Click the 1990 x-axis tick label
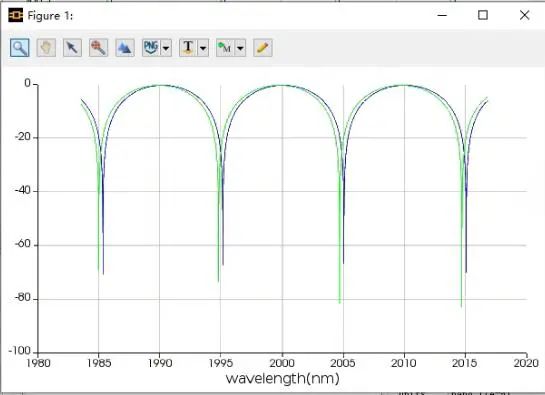Viewport: 545px width, 395px height. tap(160, 363)
